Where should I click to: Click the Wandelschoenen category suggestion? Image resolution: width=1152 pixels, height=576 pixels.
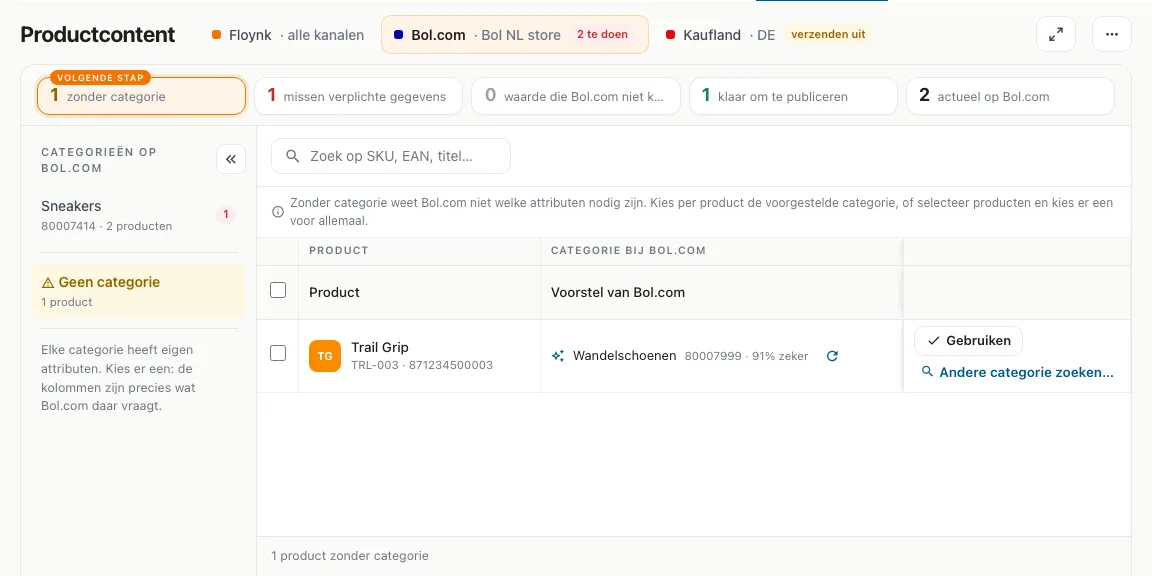(624, 356)
